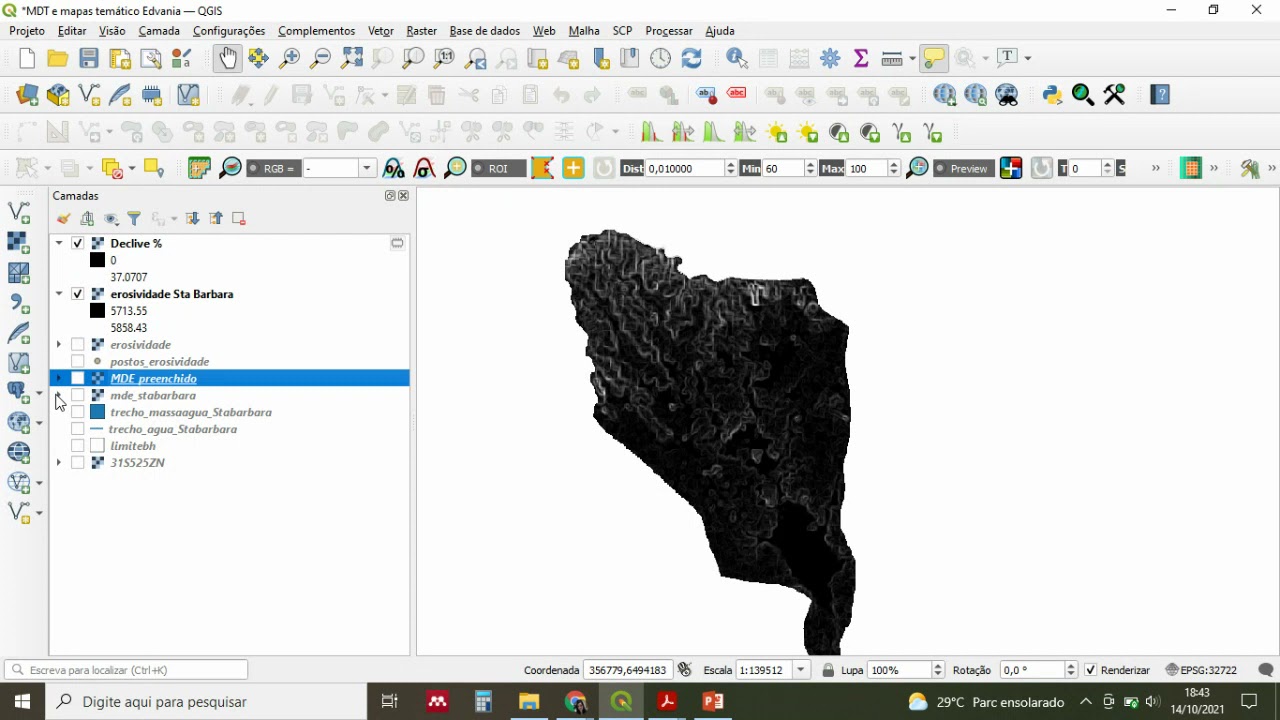This screenshot has height=720, width=1280.
Task: Click the Add Raster Layer sidebar icon
Action: click(x=19, y=242)
